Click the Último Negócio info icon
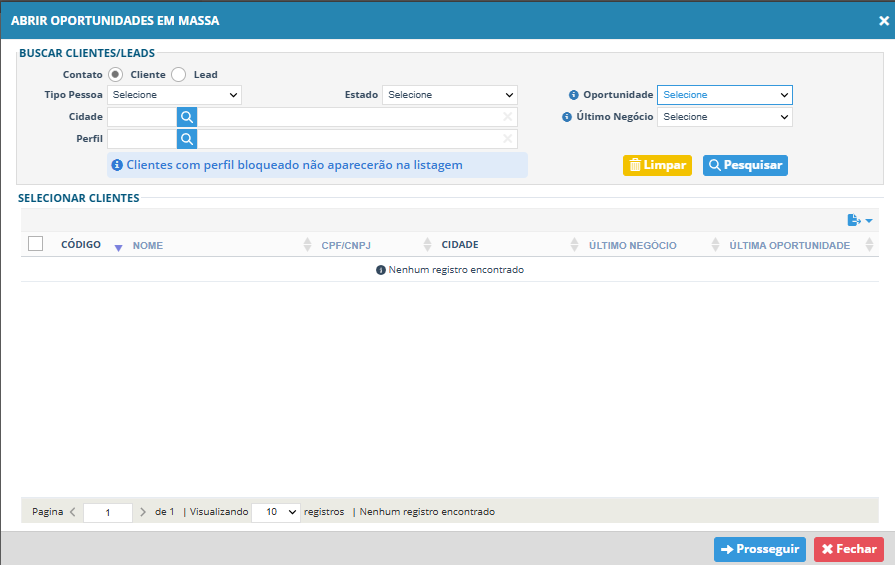The width and height of the screenshot is (895, 565). (567, 117)
